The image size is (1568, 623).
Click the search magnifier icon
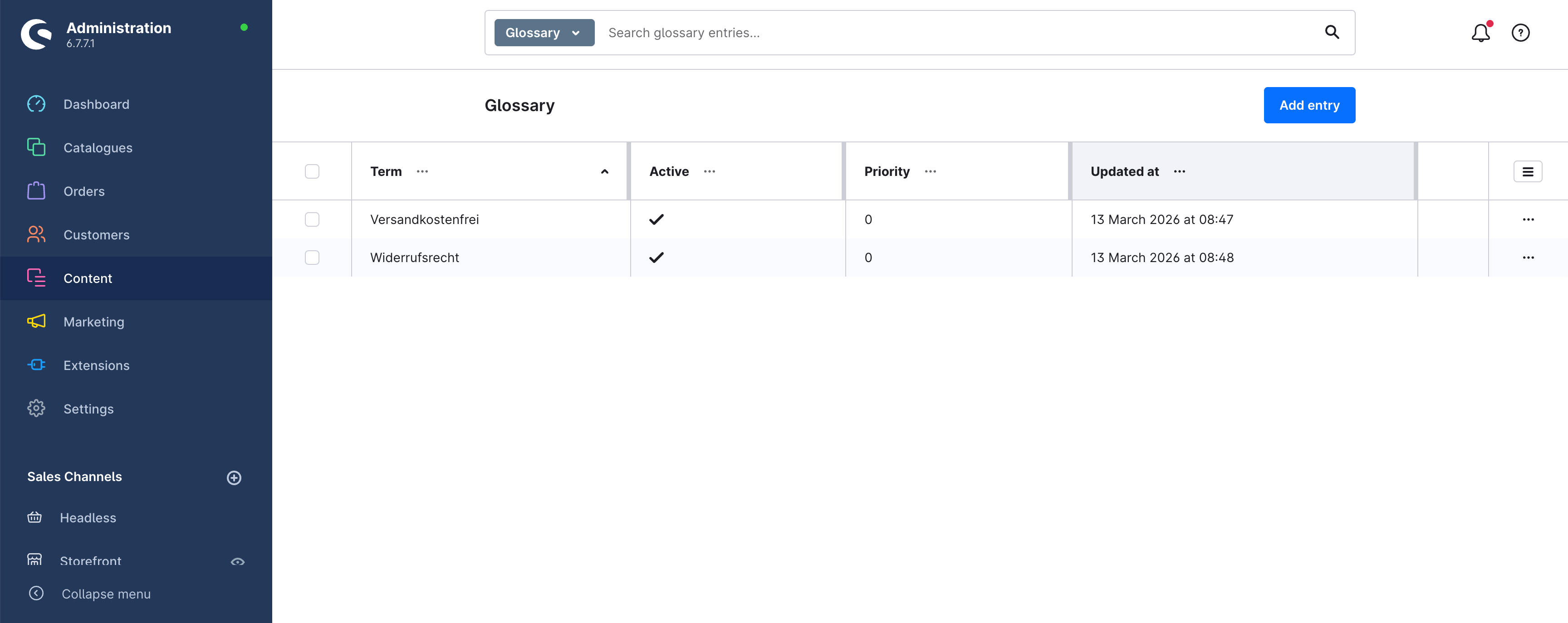pos(1332,32)
